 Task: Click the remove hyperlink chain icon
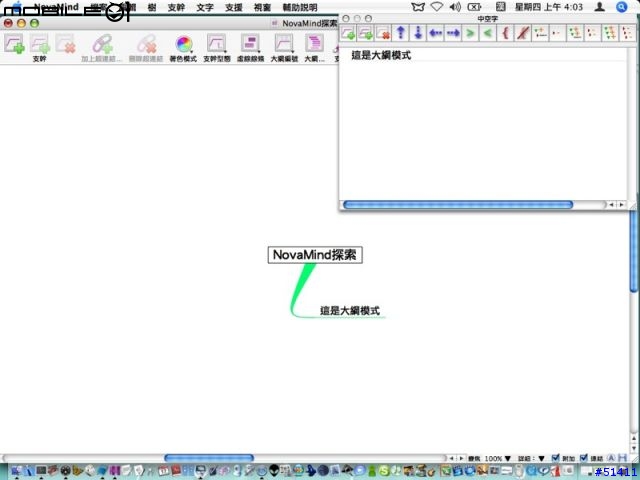[146, 44]
